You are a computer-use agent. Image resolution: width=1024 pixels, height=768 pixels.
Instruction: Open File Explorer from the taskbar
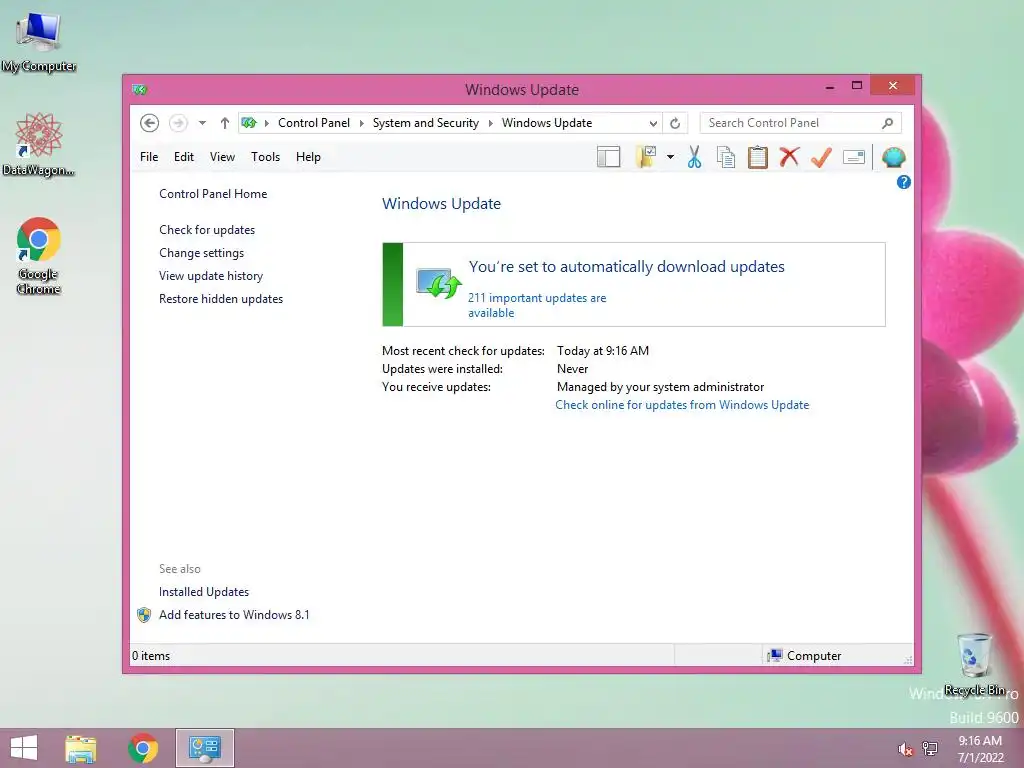coord(81,748)
